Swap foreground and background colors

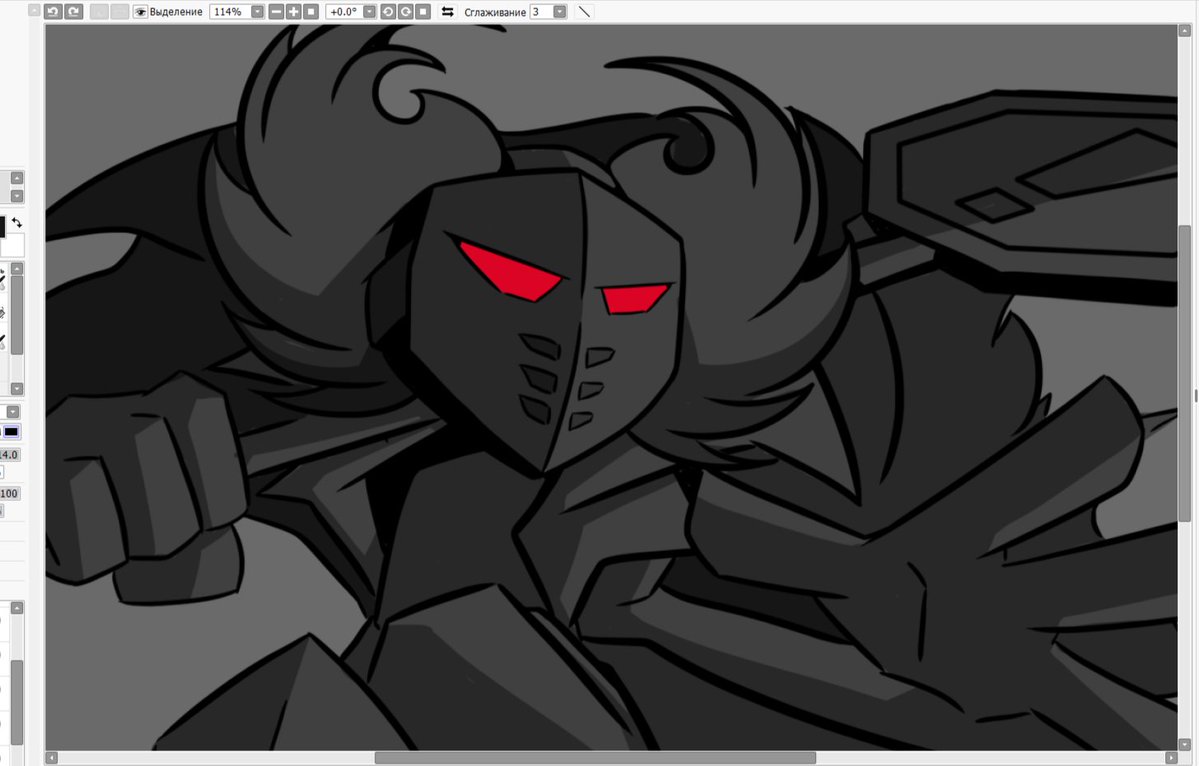17,223
